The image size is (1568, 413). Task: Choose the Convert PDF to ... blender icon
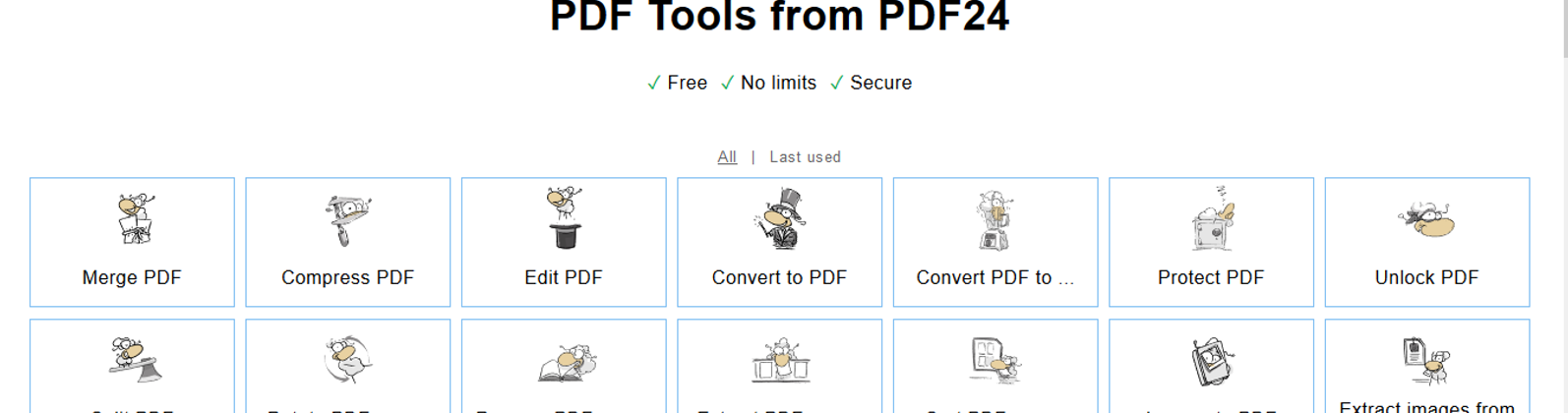995,220
